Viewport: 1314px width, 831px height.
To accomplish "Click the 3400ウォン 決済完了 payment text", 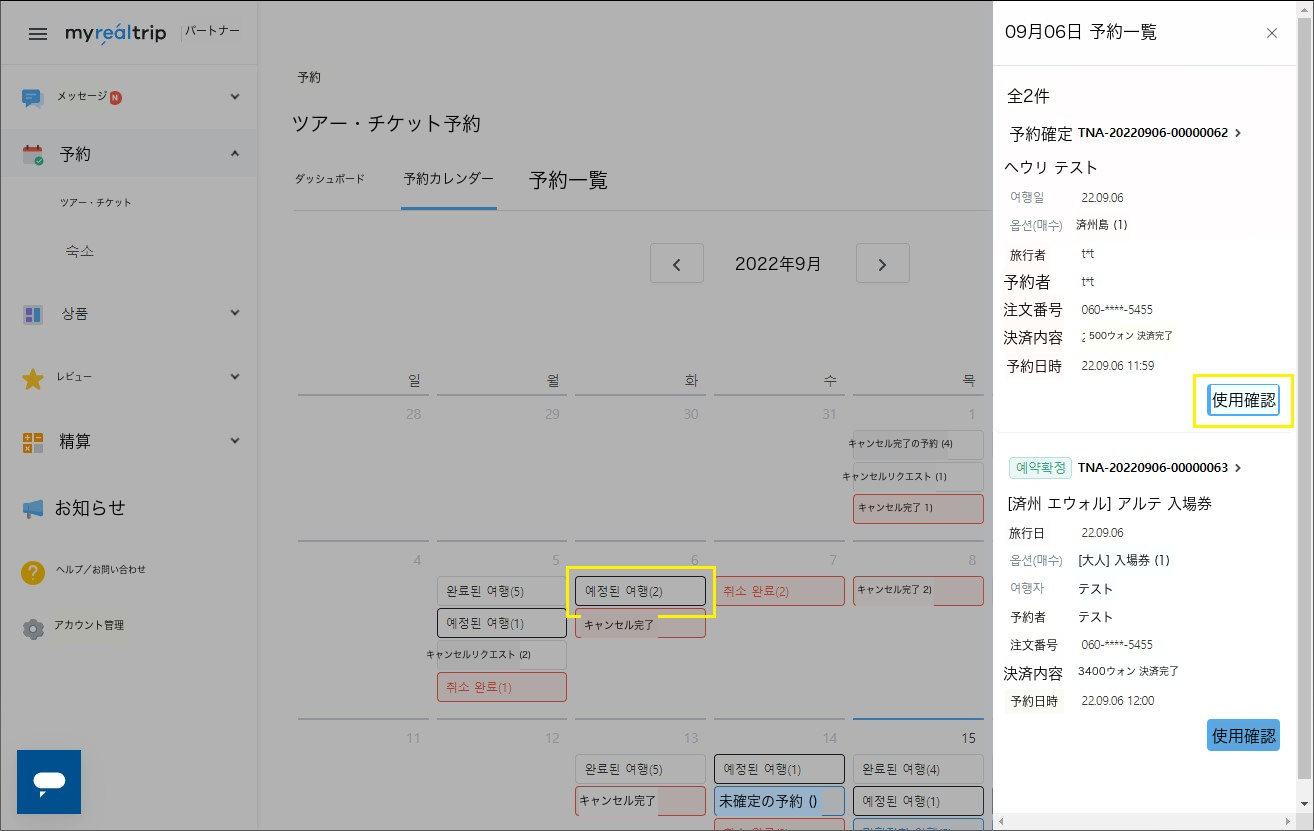I will pos(1128,671).
